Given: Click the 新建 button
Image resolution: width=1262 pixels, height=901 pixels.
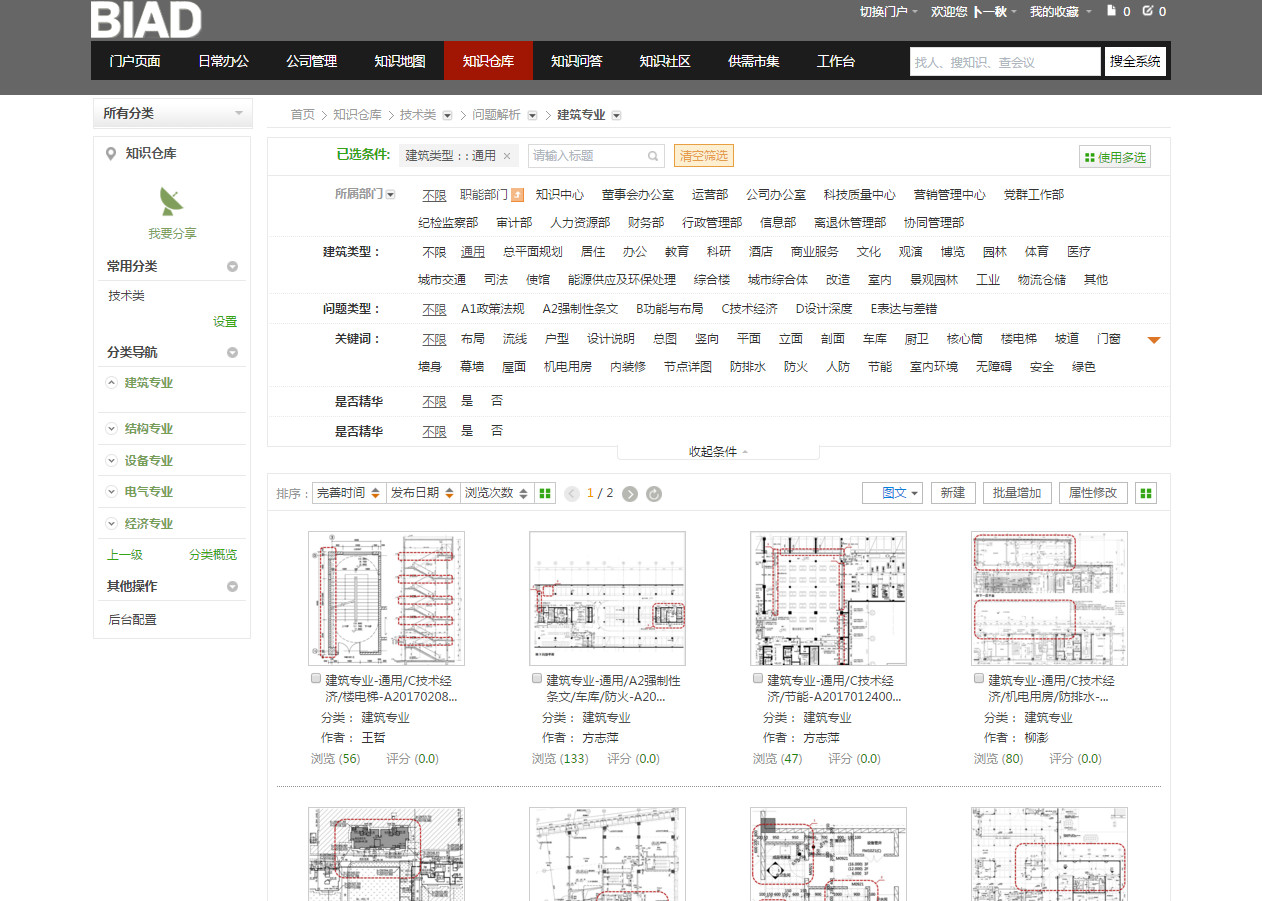Looking at the screenshot, I should (952, 493).
